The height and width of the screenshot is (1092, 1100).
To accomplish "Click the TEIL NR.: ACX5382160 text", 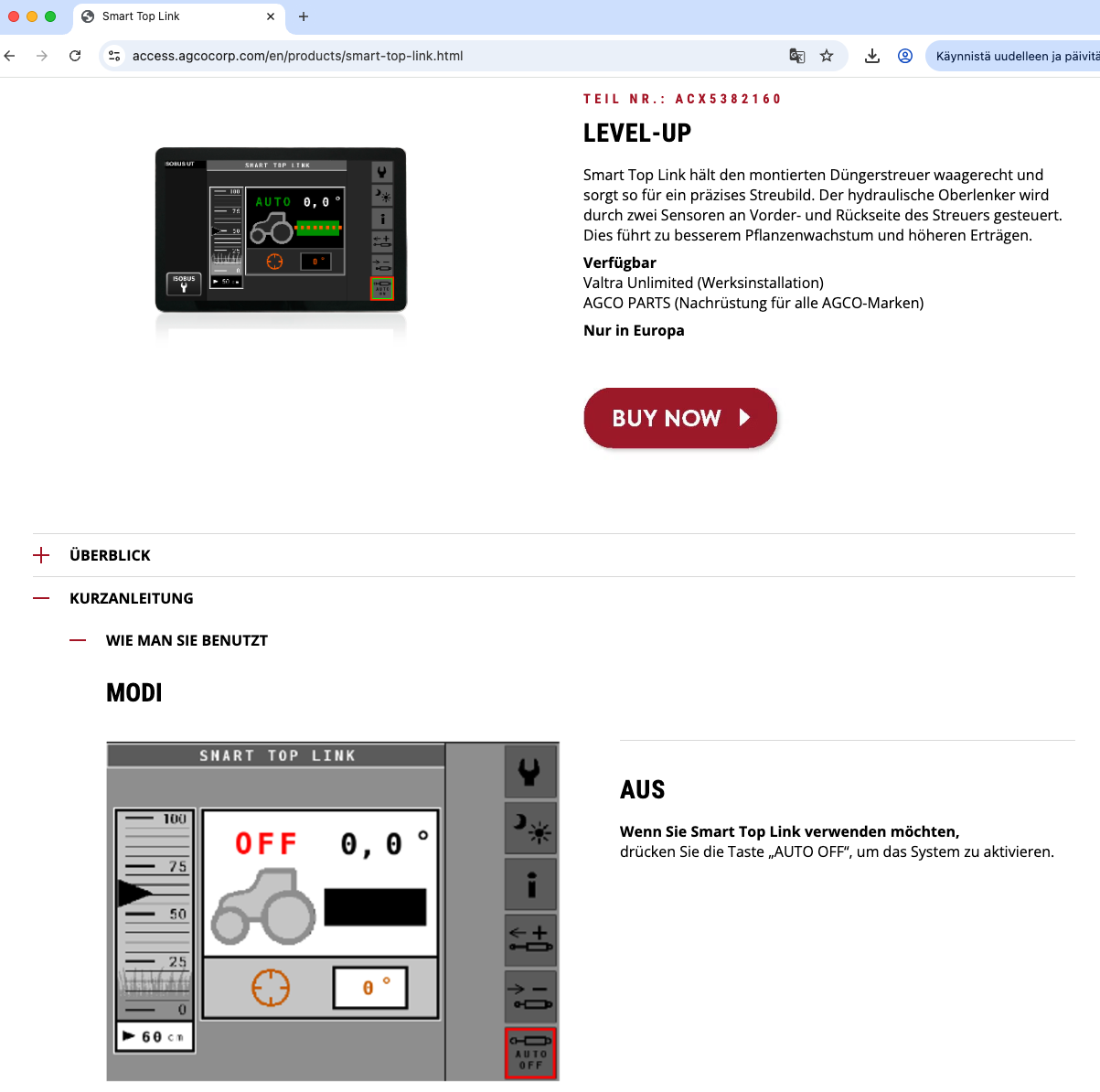I will [x=682, y=99].
